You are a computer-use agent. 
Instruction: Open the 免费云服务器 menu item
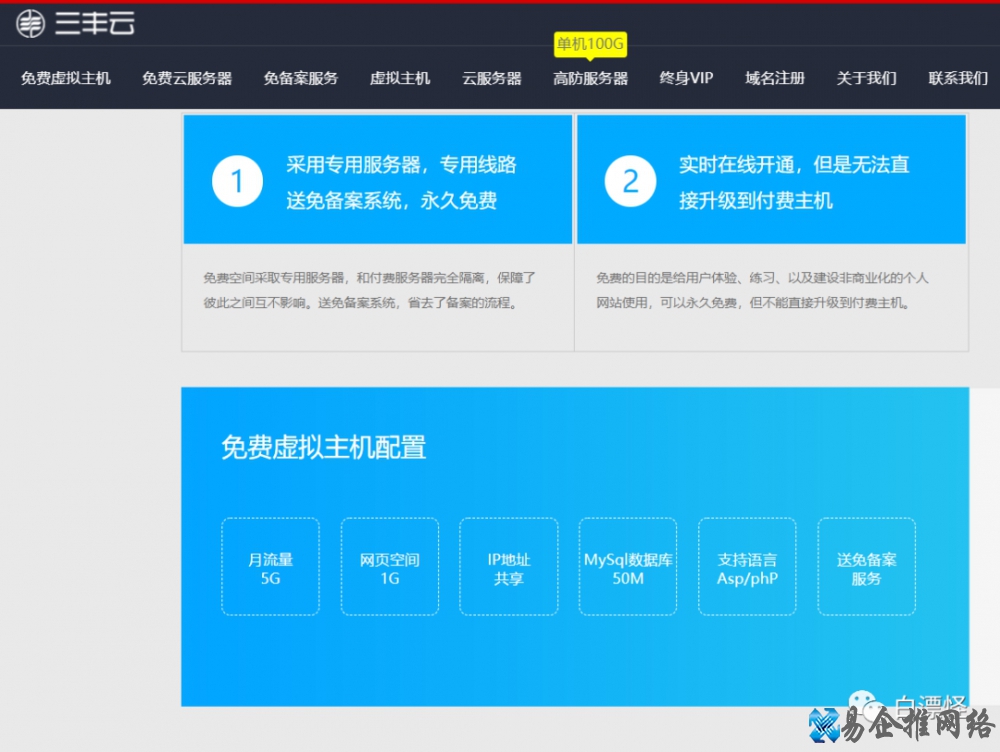[x=187, y=78]
